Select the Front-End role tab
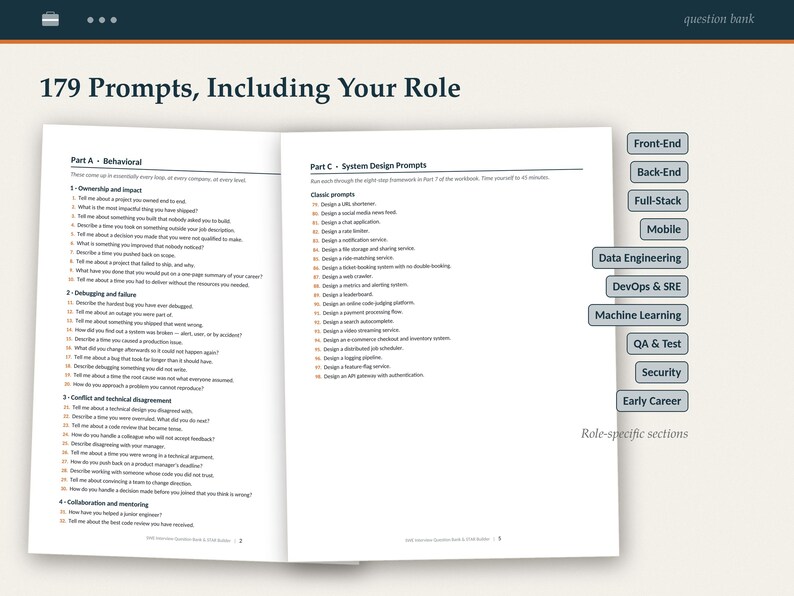The width and height of the screenshot is (794, 596). coord(657,143)
